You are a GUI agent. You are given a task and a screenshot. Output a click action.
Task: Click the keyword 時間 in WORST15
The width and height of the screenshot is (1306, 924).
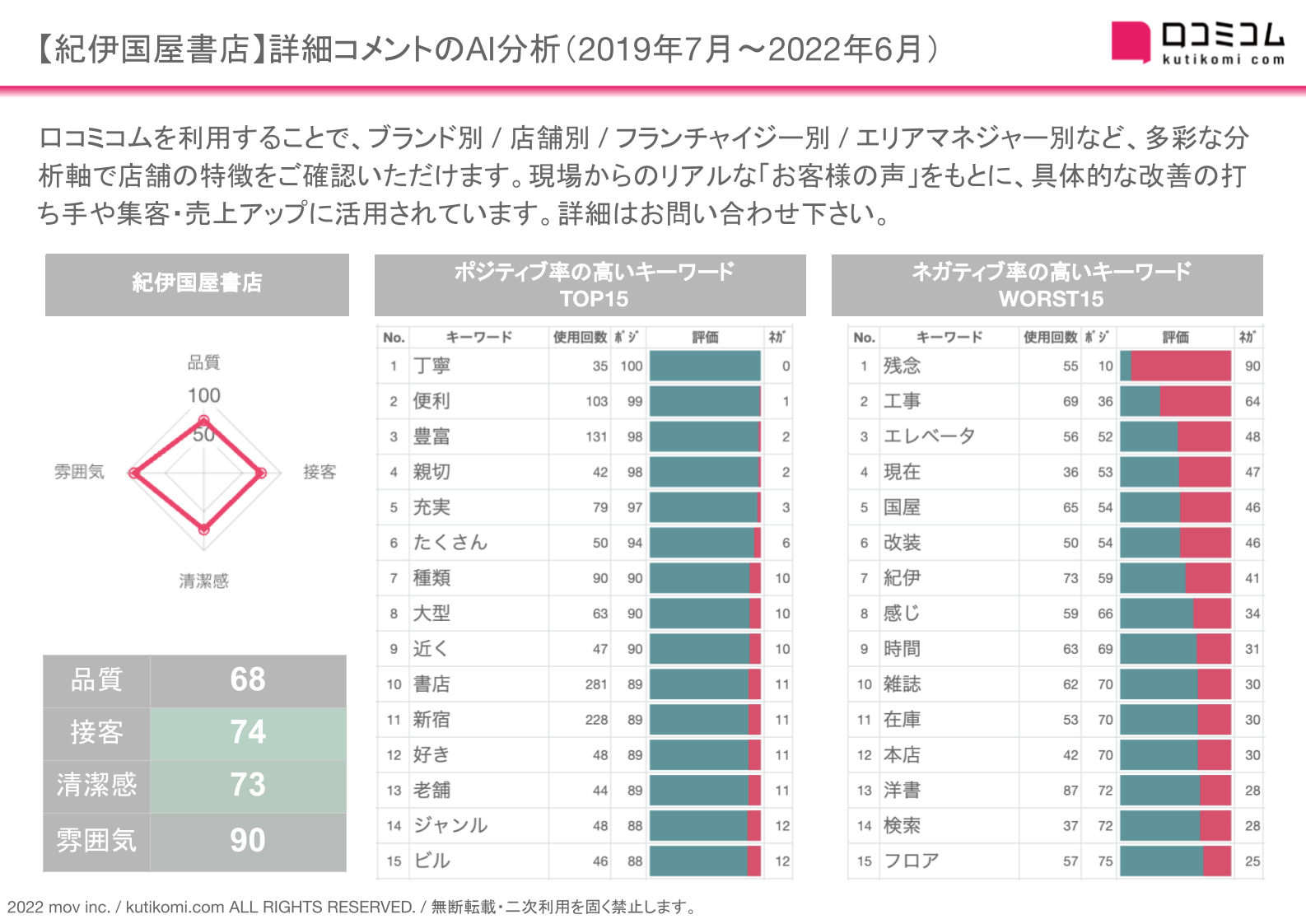902,649
